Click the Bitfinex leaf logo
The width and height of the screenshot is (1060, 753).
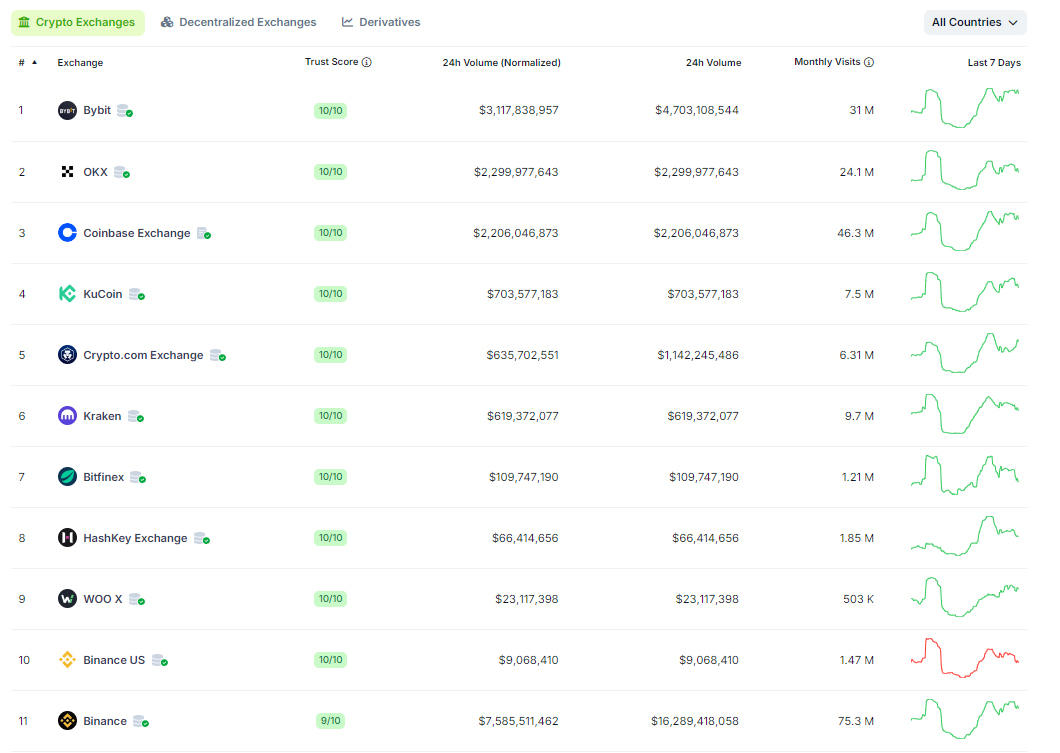(67, 477)
